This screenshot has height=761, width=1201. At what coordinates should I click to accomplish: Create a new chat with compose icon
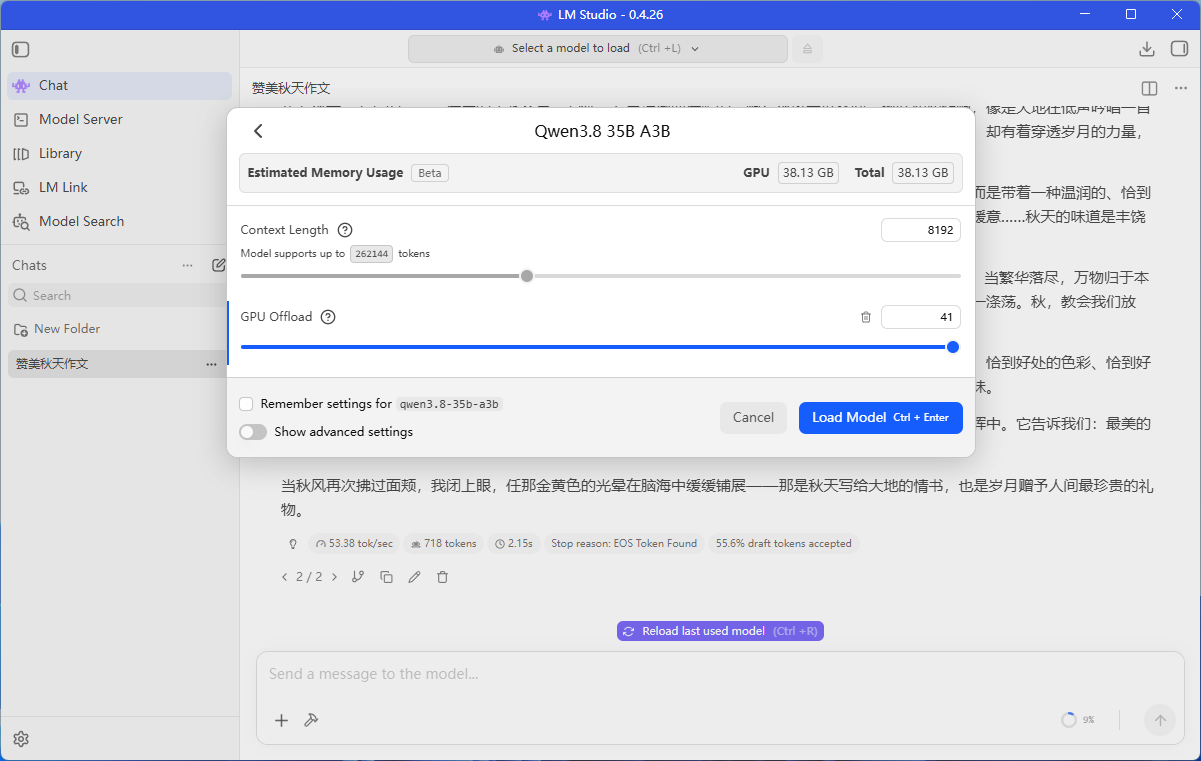click(x=219, y=265)
